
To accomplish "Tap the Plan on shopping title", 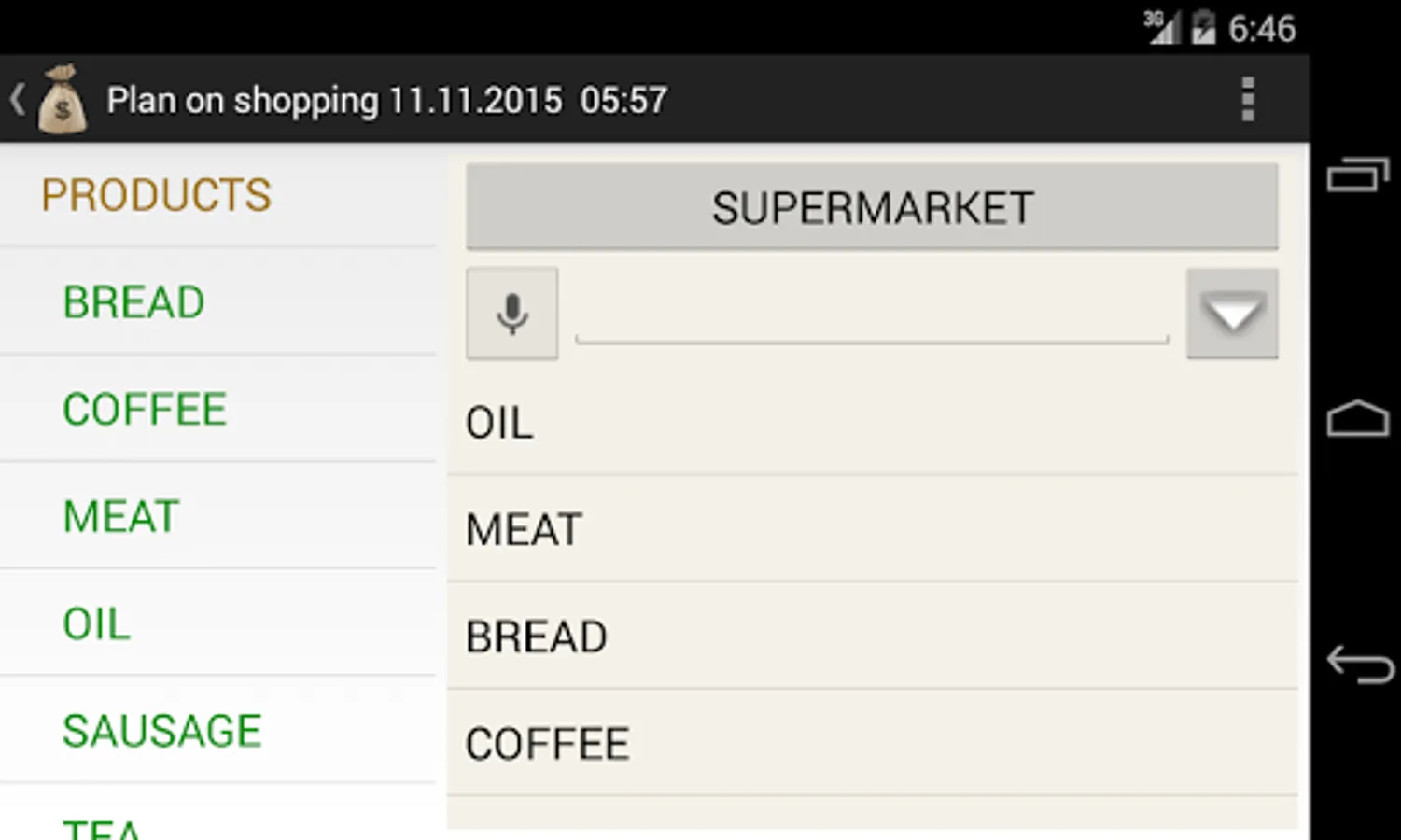I will pyautogui.click(x=386, y=100).
